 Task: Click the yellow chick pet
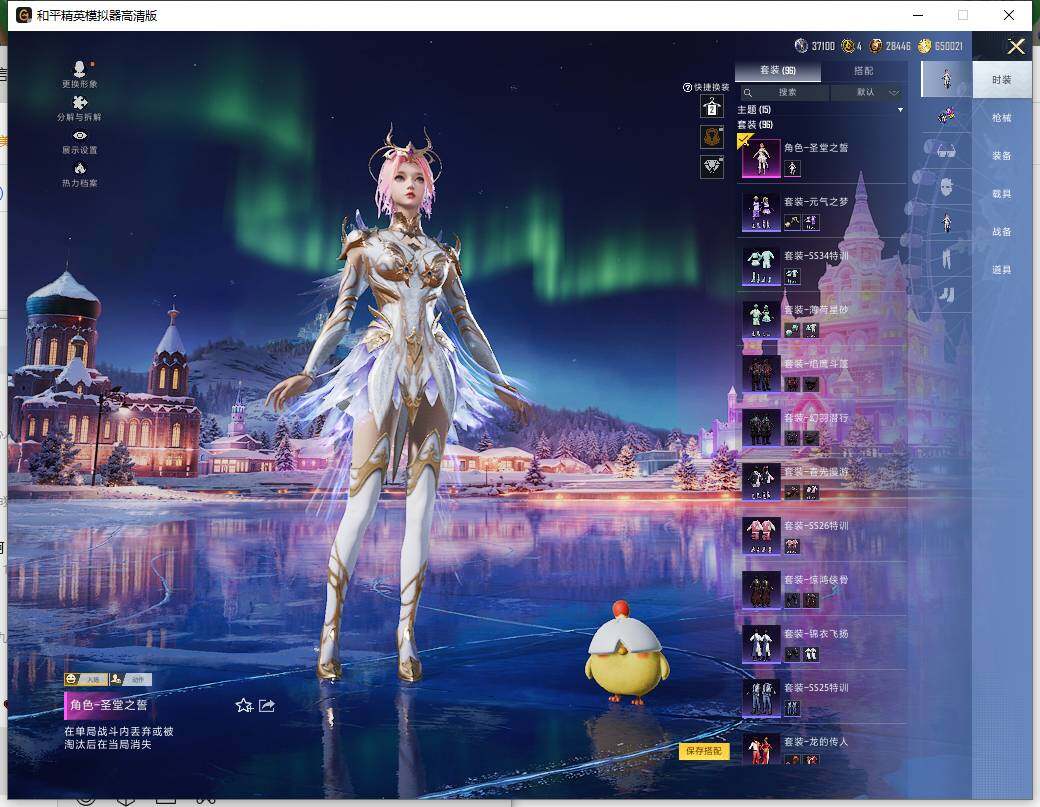click(x=625, y=654)
